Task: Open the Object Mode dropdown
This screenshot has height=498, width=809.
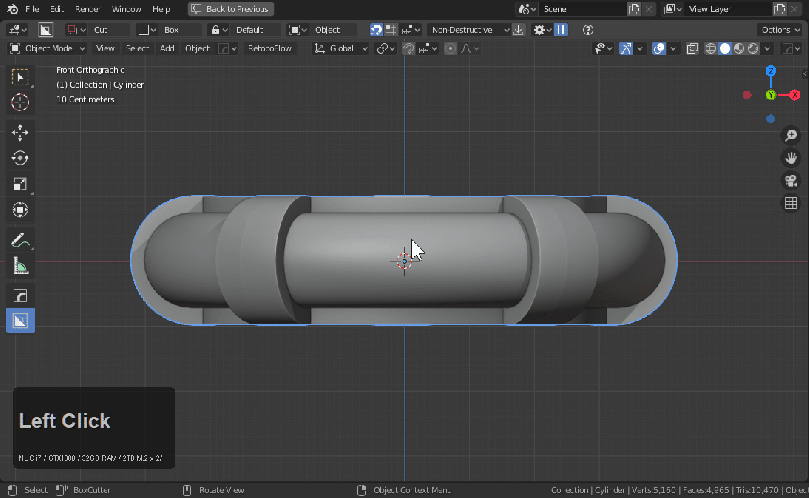Action: (49, 48)
